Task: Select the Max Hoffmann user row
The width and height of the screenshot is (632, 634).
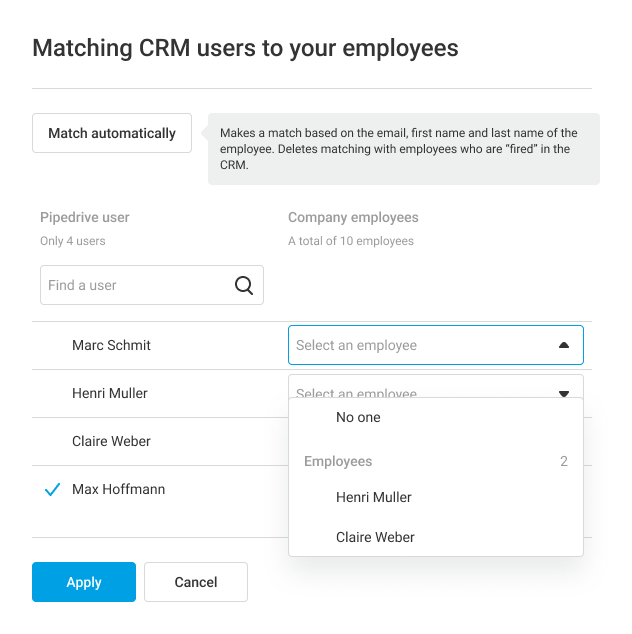Action: tap(118, 489)
